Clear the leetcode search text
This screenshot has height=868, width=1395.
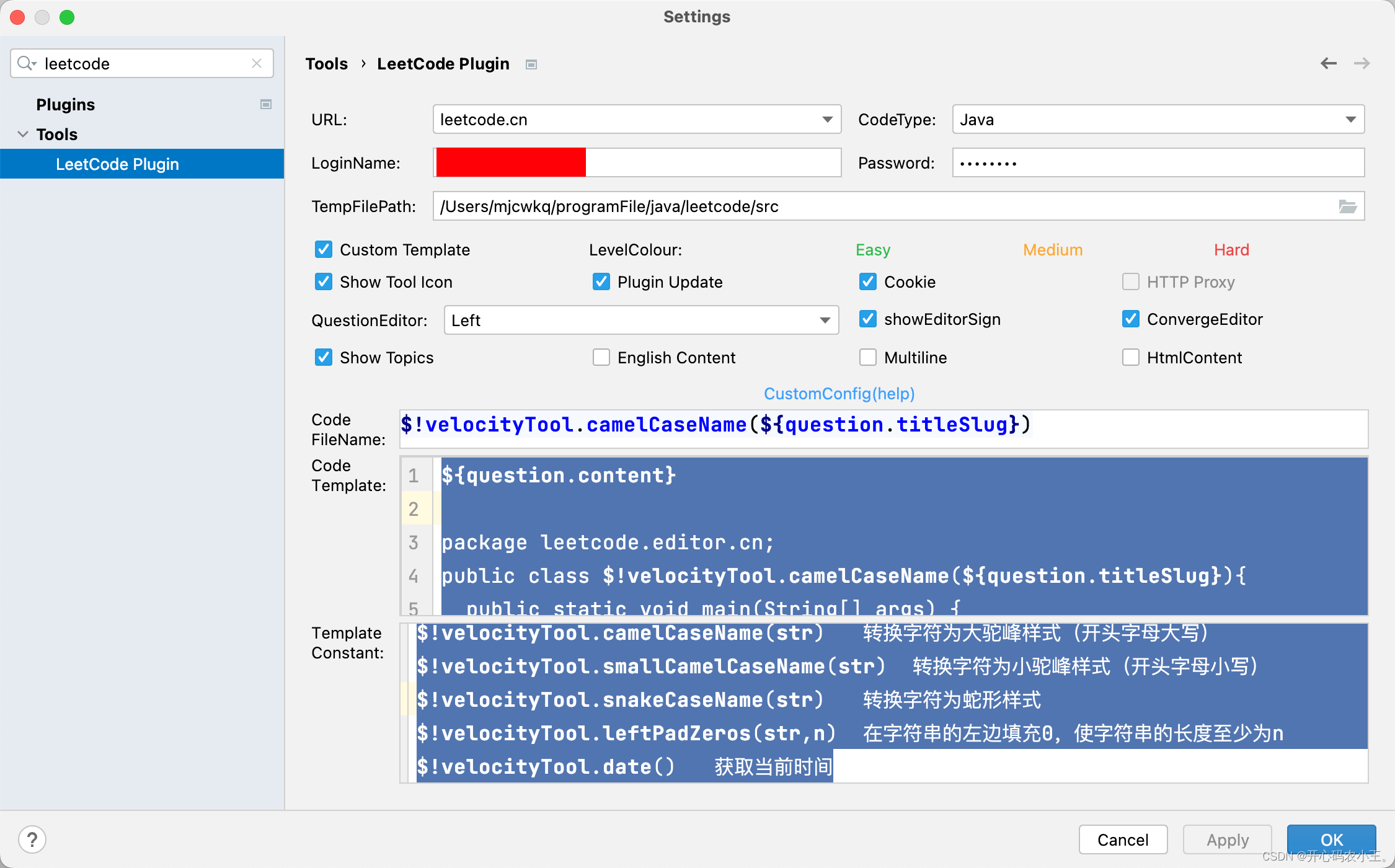[x=257, y=63]
